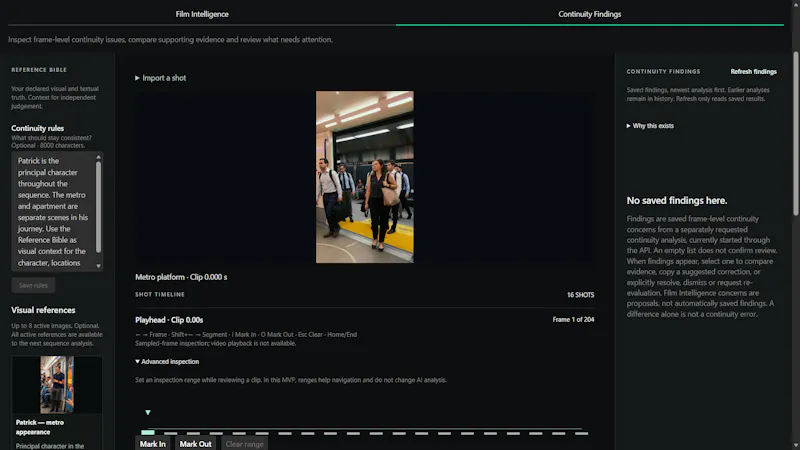Click the 'REFERENCE BIBLE' panel heading
The width and height of the screenshot is (800, 450).
[39, 70]
